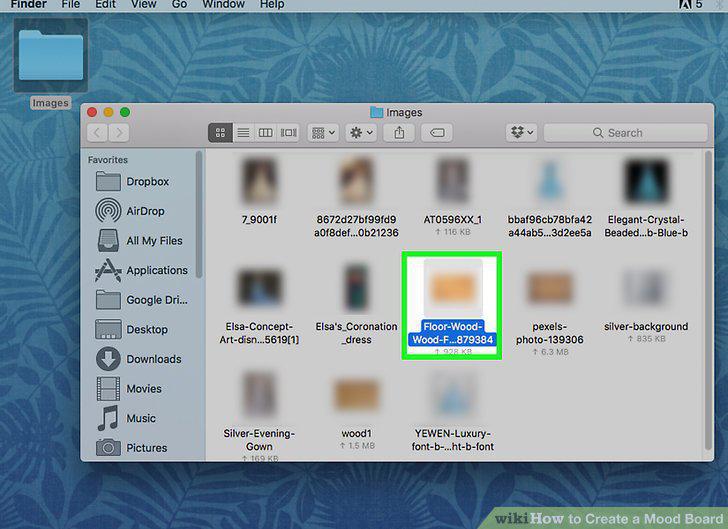Select the Elegant-Crystal-Beaded image file
Image resolution: width=728 pixels, height=529 pixels.
646,182
